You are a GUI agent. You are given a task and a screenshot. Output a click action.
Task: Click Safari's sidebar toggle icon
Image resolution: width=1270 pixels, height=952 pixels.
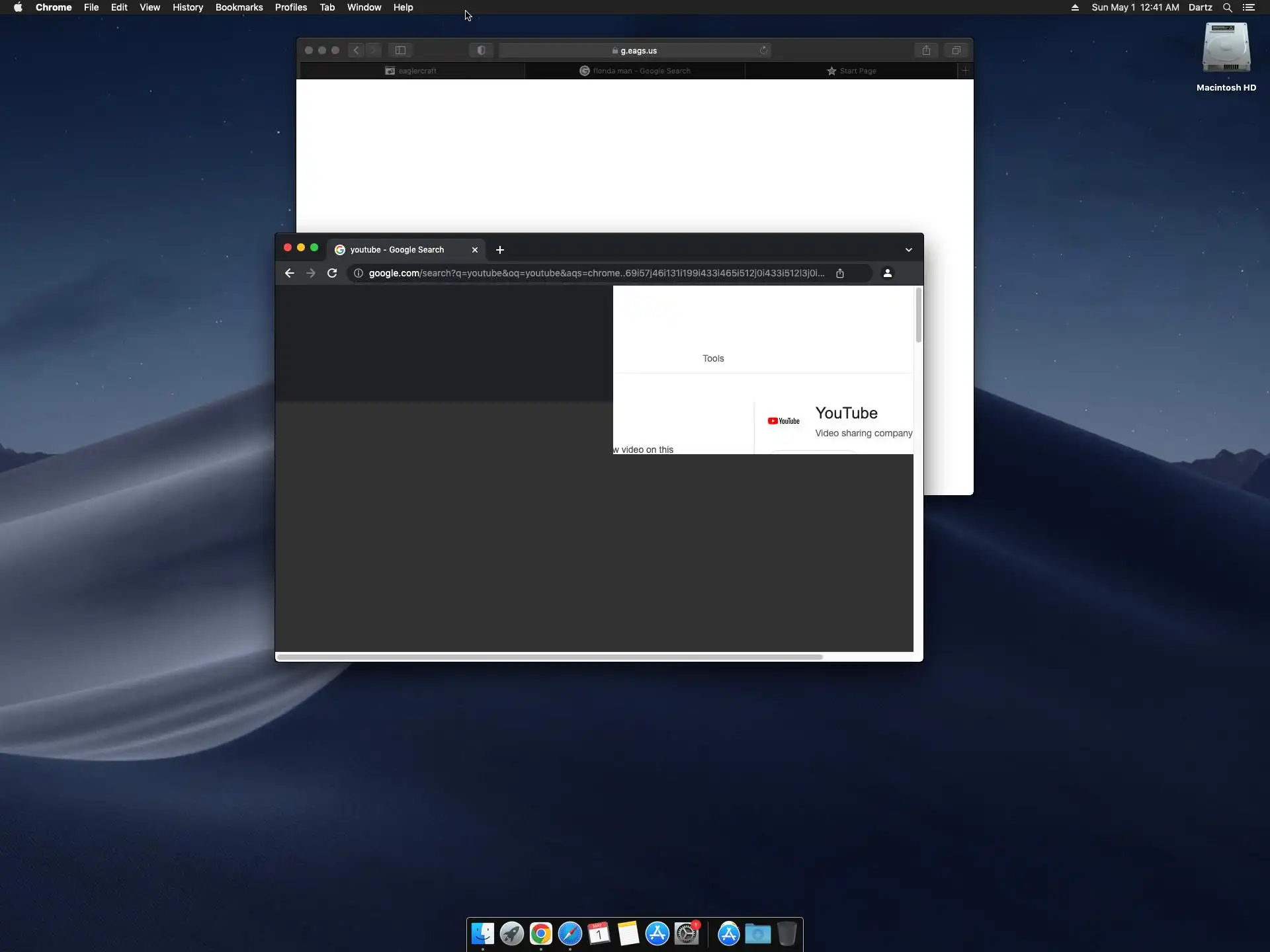pos(400,50)
